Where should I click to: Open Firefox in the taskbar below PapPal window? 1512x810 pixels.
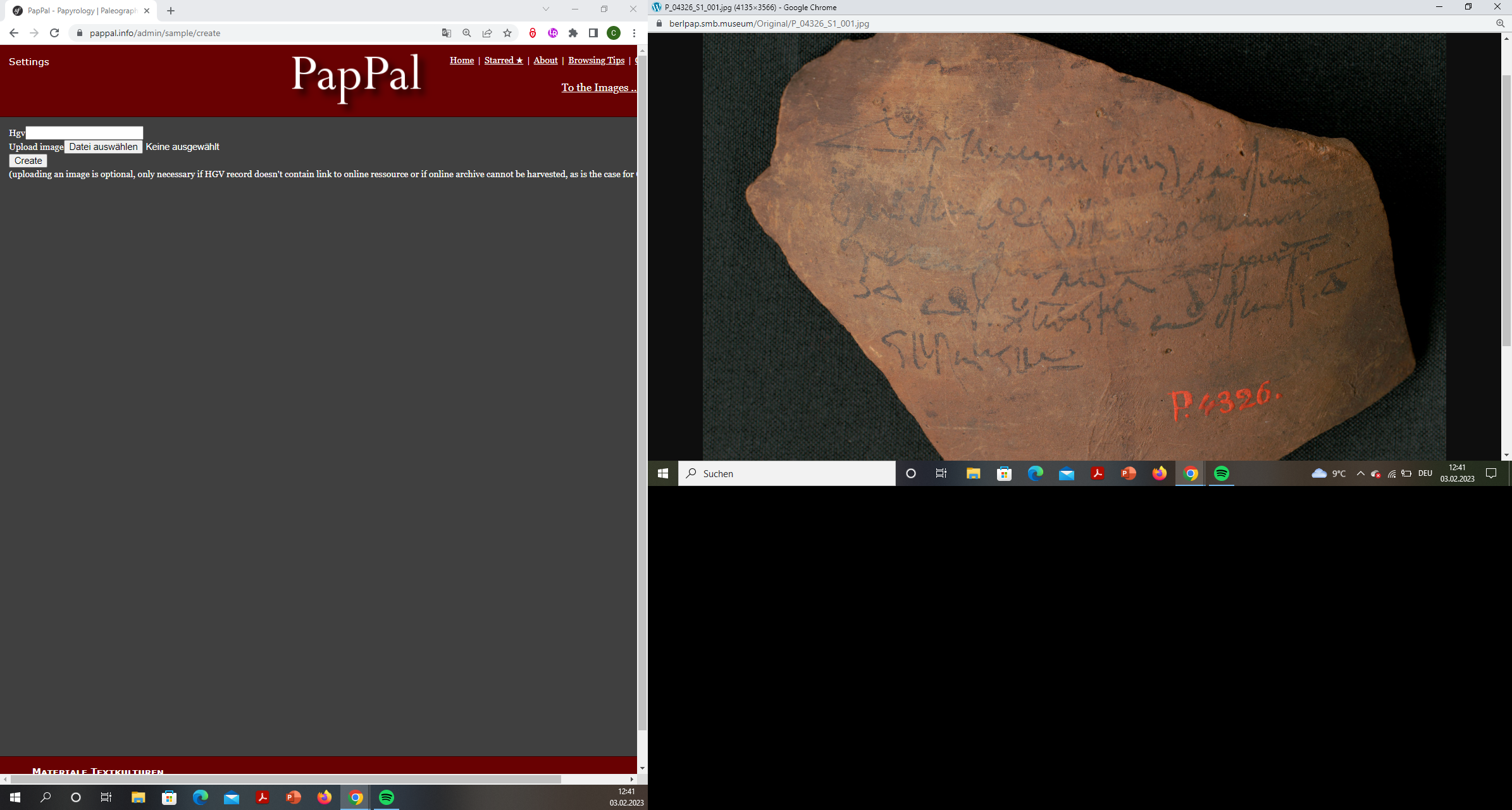point(325,797)
